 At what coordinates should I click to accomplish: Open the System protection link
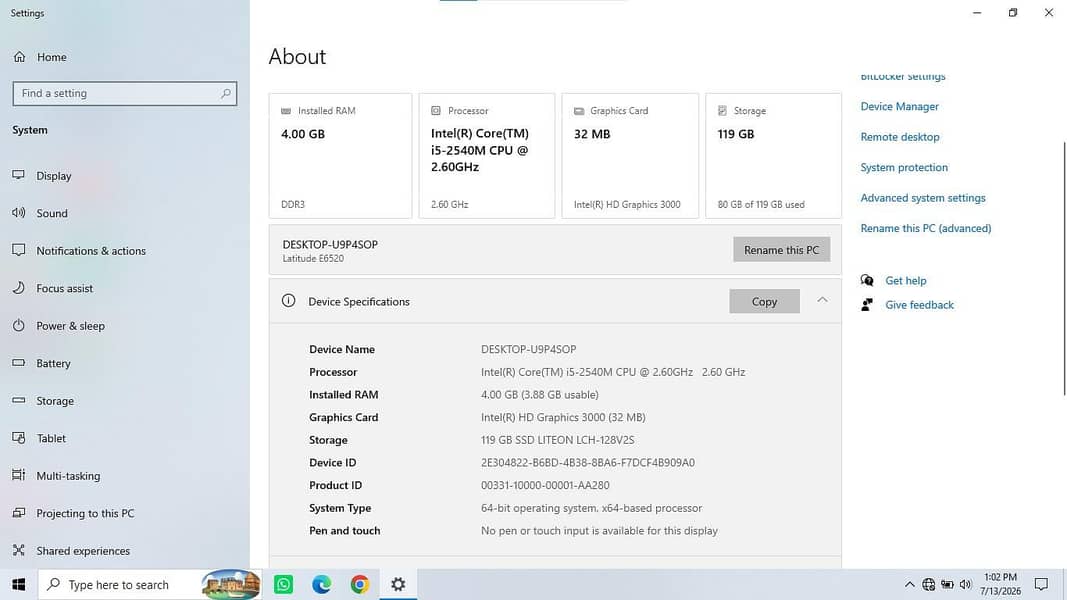[904, 167]
